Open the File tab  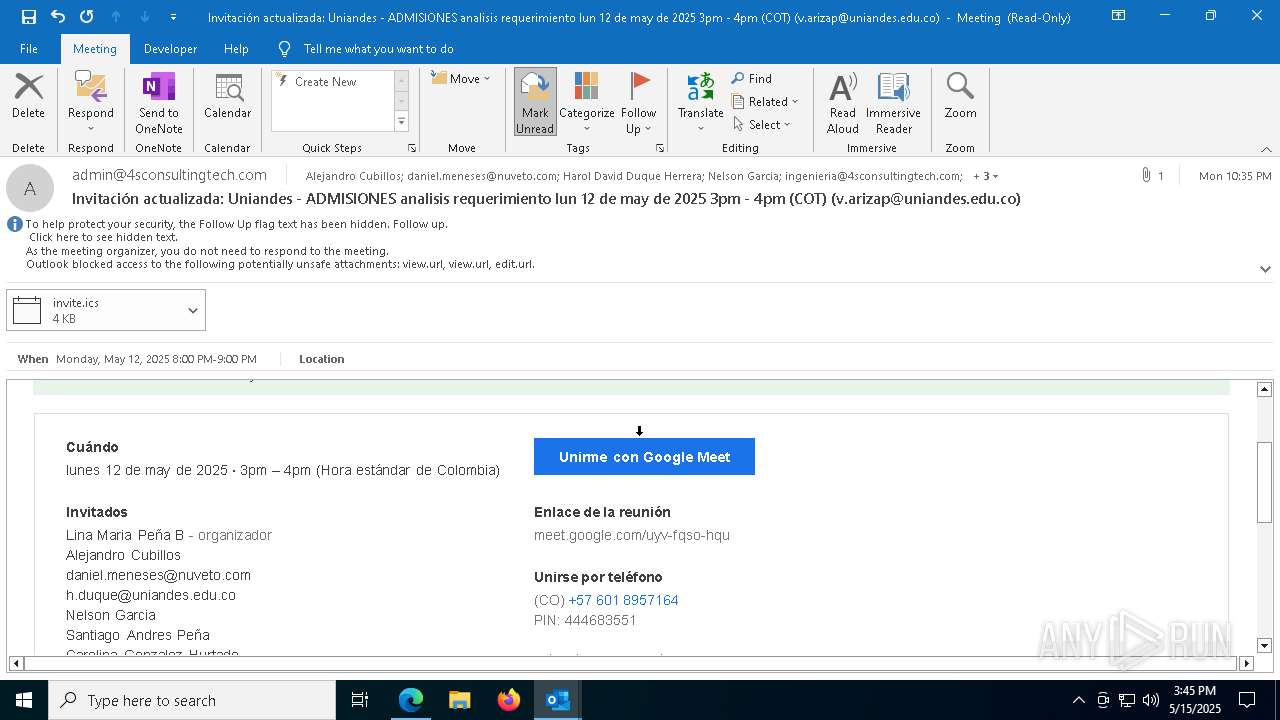29,49
